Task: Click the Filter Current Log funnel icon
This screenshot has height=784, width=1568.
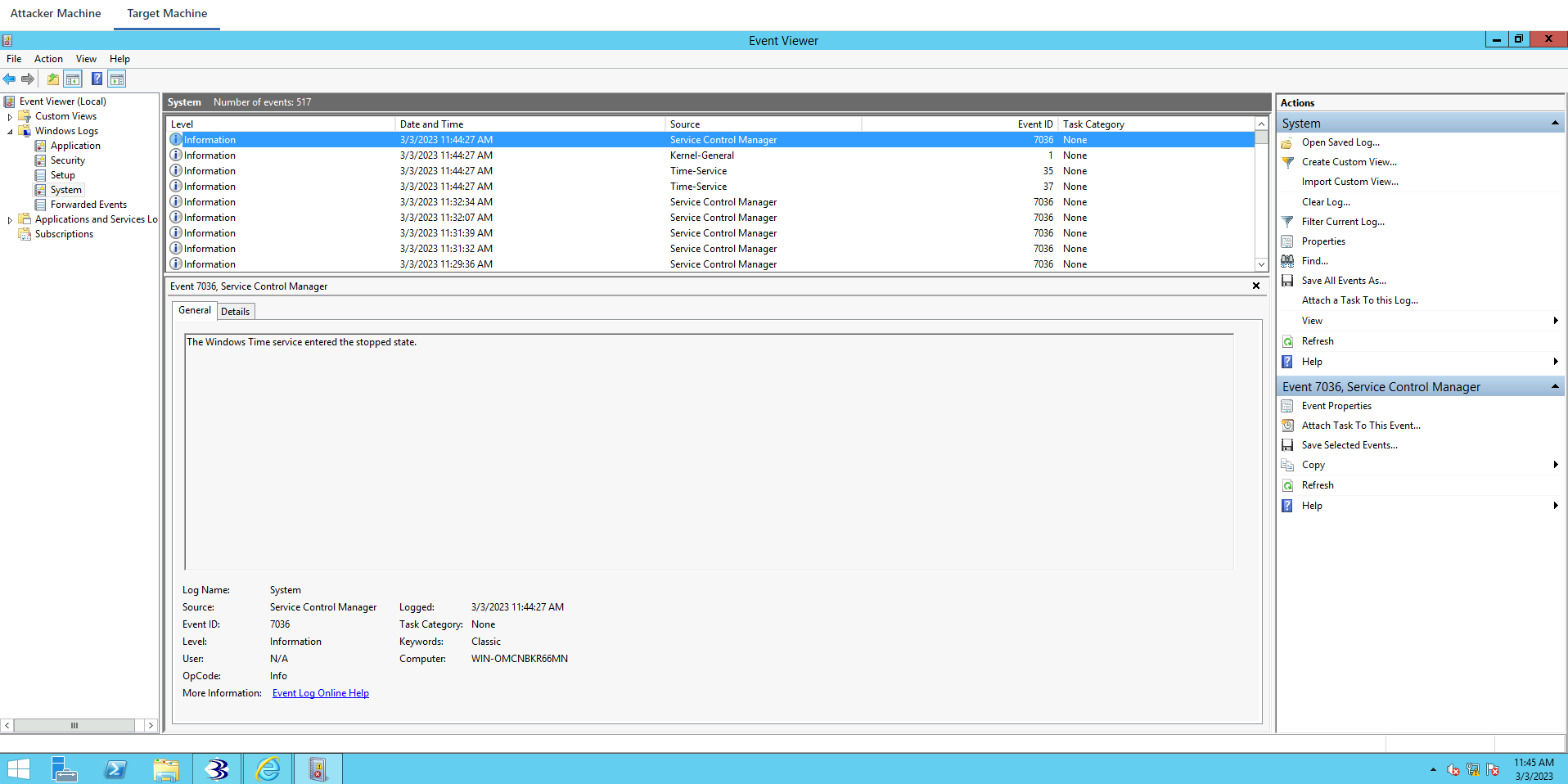Action: tap(1287, 222)
